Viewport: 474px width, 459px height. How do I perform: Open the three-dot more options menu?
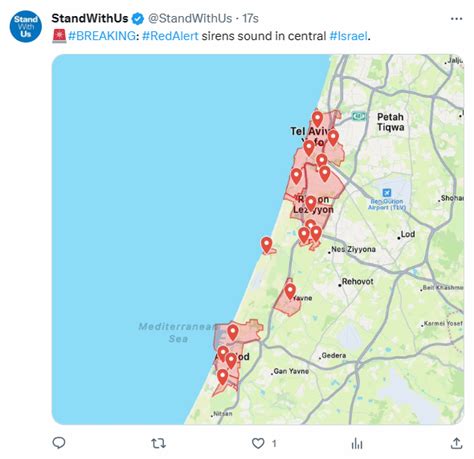[456, 19]
